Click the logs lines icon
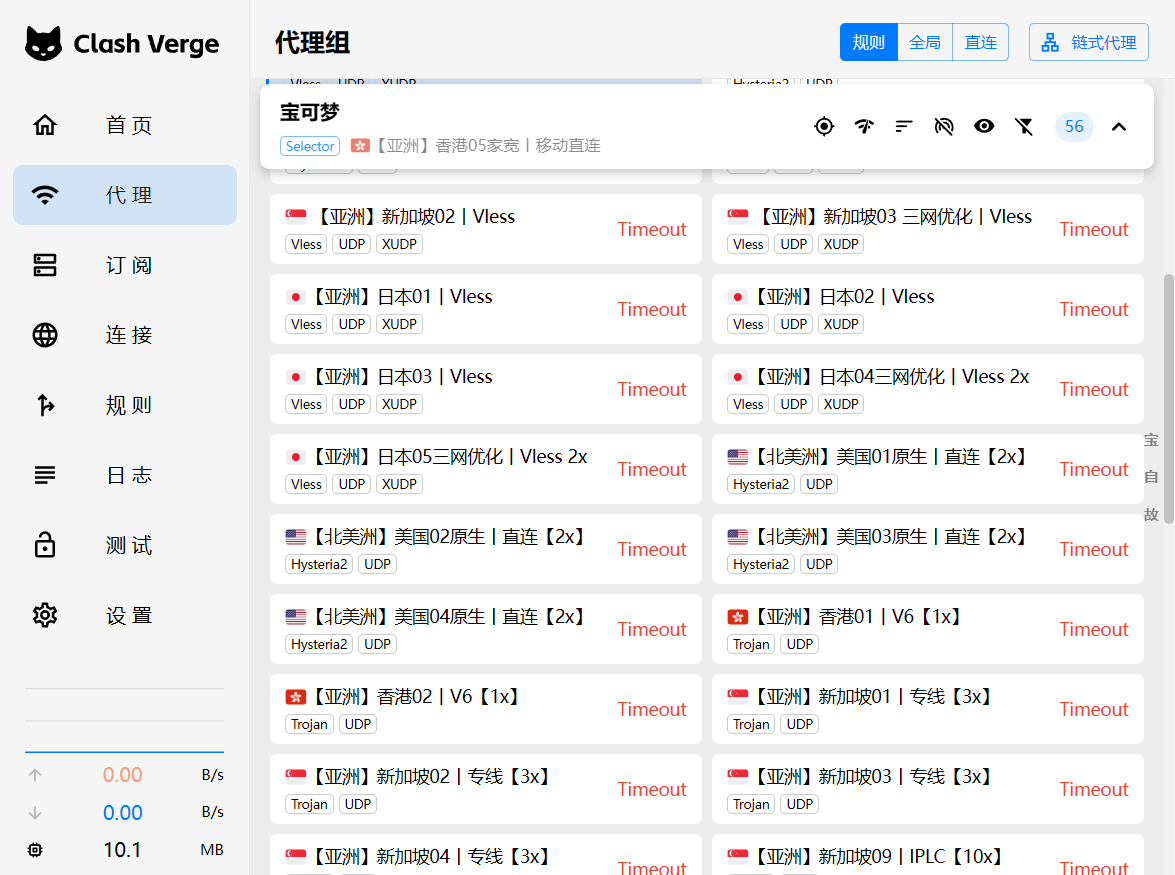The image size is (1175, 875). [45, 475]
